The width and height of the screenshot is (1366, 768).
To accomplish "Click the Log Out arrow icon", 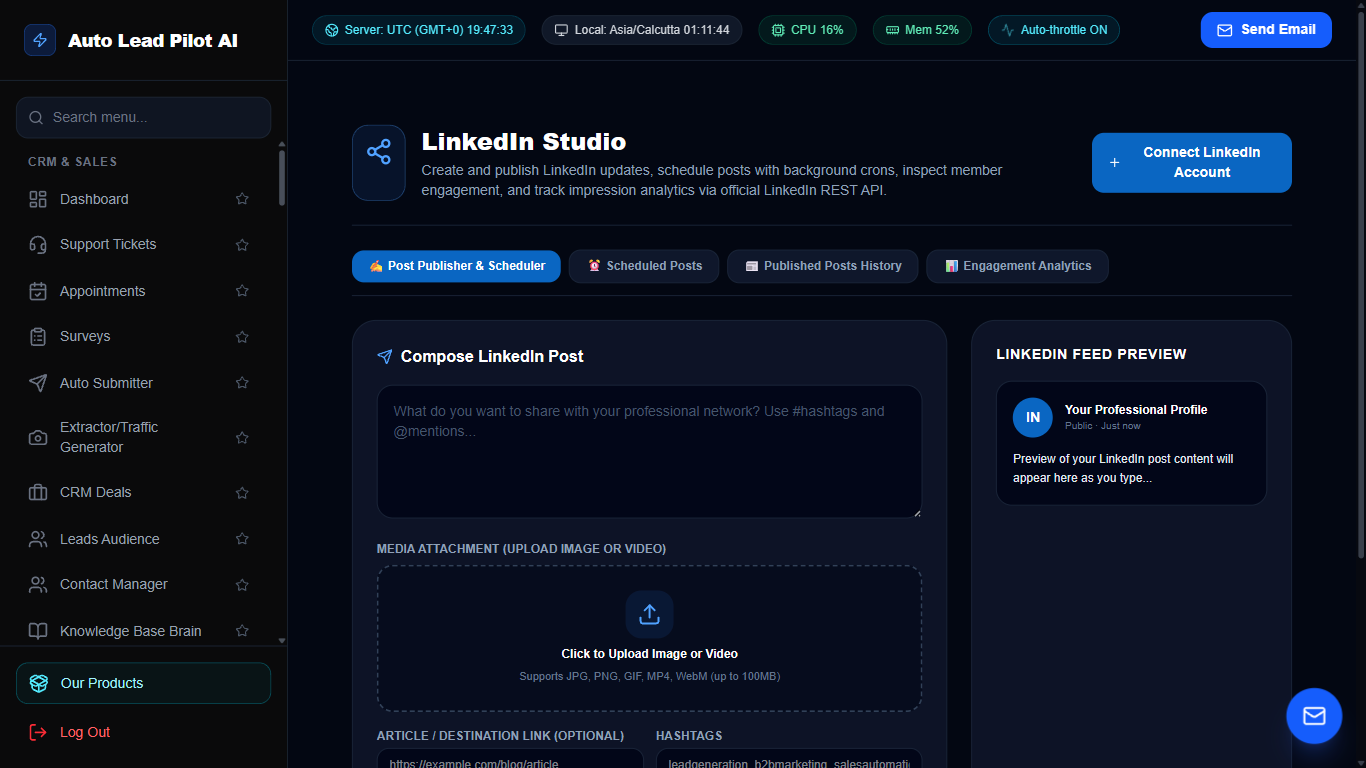I will [38, 732].
